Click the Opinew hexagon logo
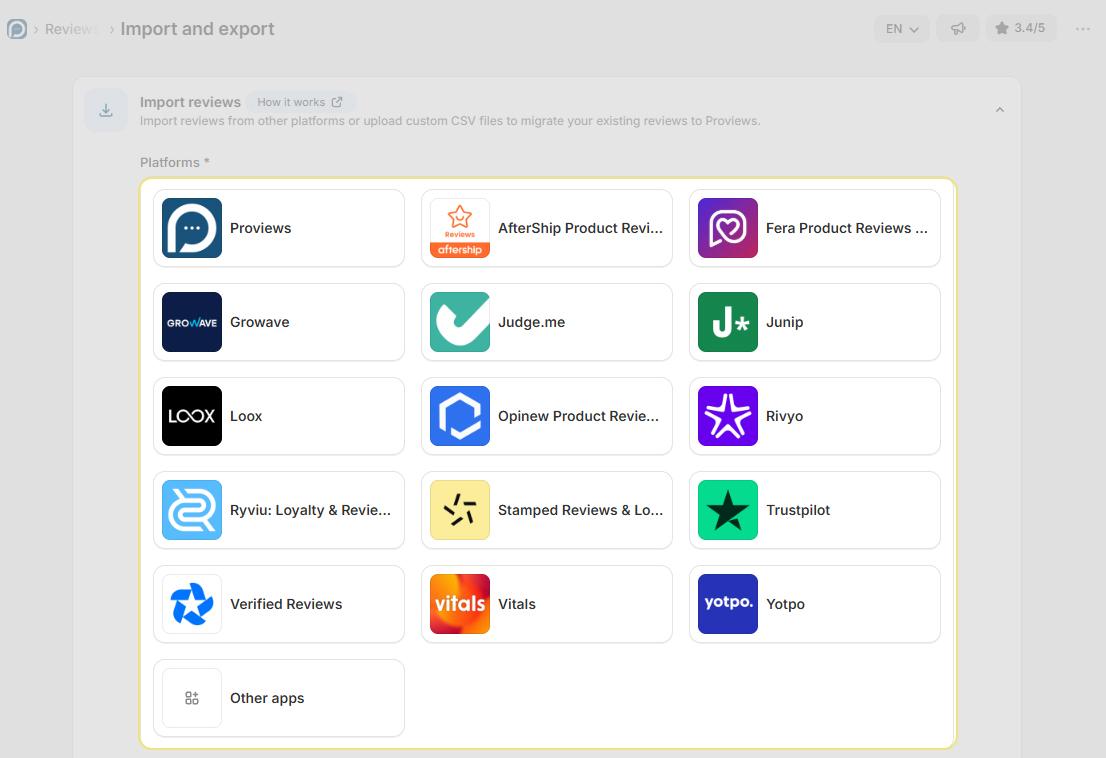This screenshot has width=1106, height=758. pos(460,416)
